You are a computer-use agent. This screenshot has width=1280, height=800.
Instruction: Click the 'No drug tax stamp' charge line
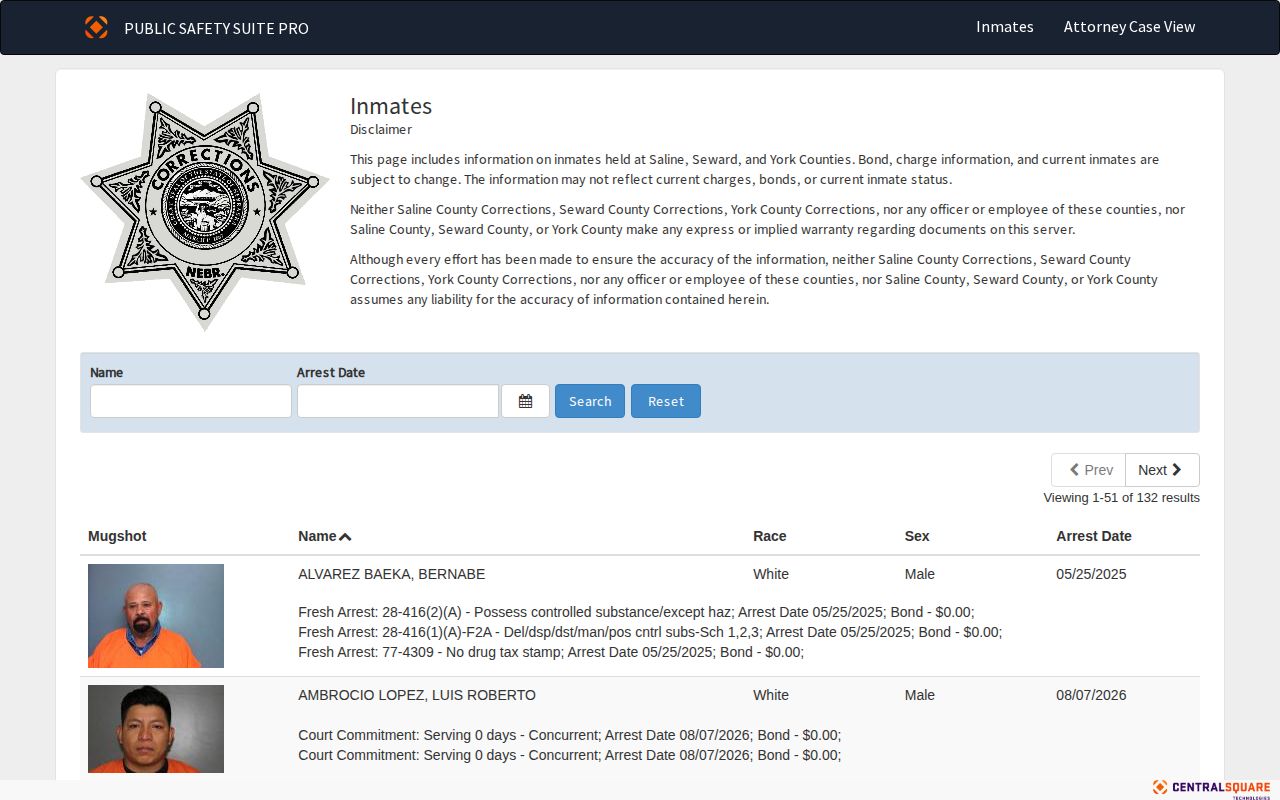pyautogui.click(x=551, y=652)
